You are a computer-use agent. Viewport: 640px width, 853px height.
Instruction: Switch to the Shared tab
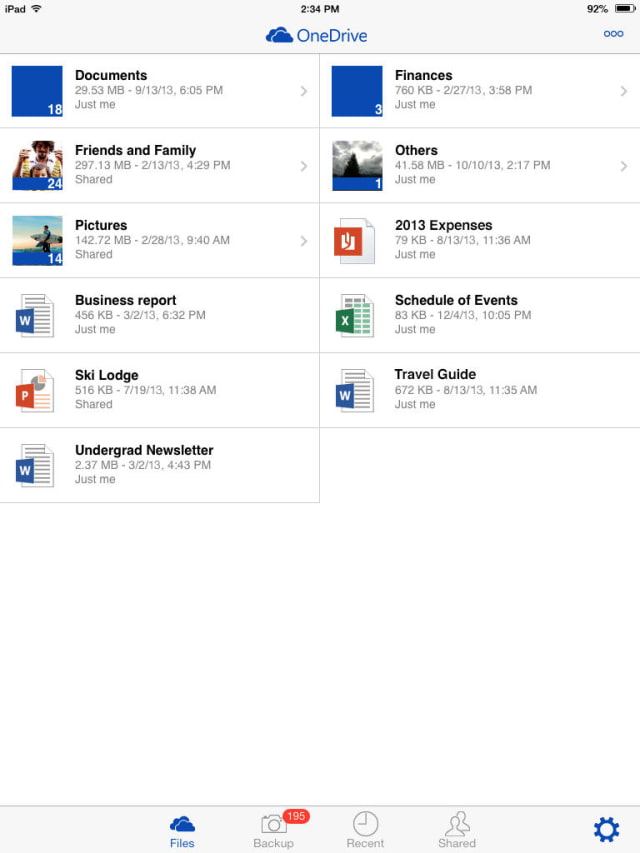coord(457,829)
